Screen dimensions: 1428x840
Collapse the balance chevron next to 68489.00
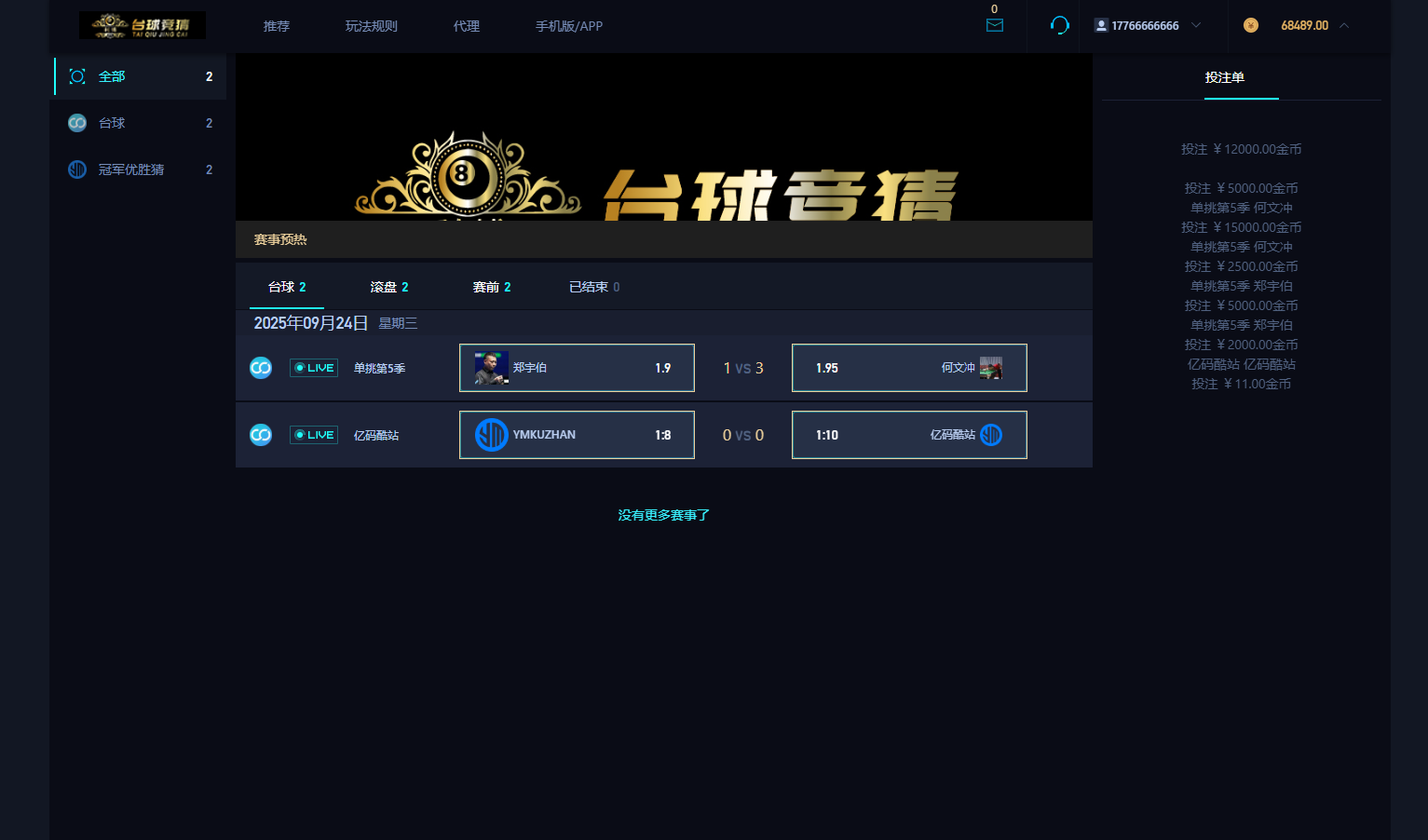coord(1343,25)
